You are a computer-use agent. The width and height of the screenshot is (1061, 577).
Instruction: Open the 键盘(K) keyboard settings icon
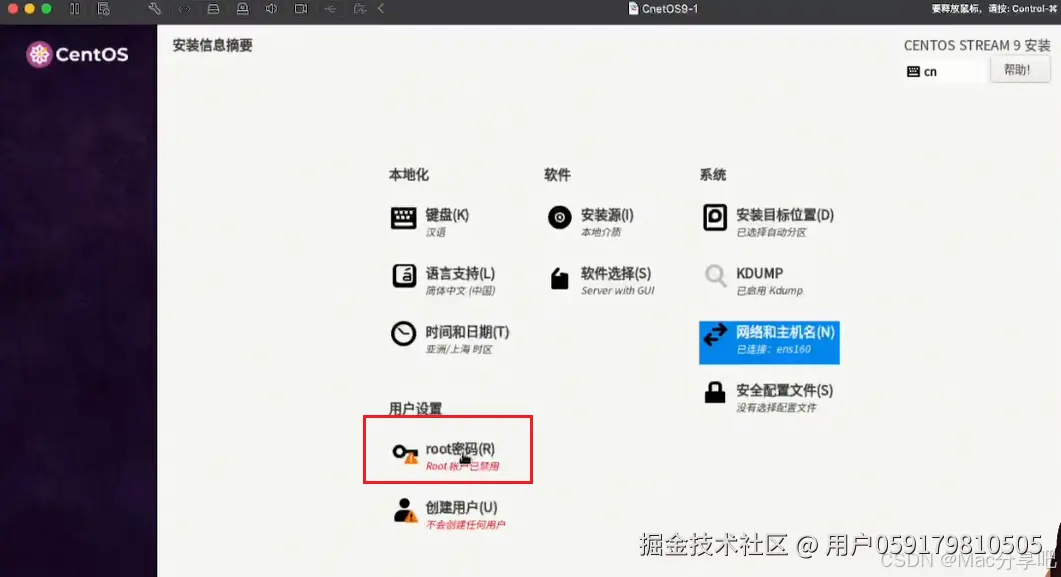(404, 217)
